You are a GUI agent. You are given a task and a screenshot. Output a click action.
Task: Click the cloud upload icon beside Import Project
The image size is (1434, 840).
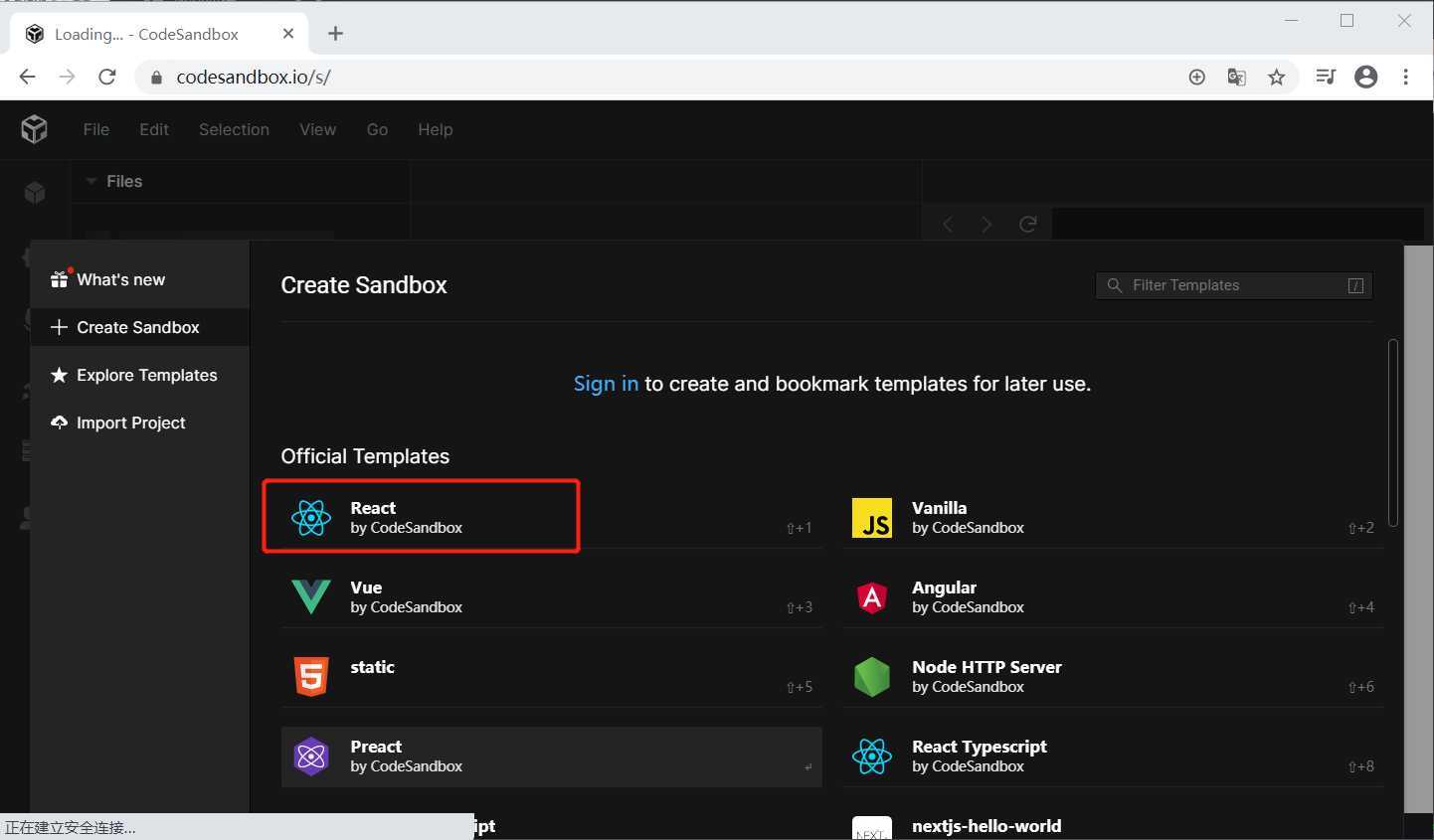click(59, 422)
